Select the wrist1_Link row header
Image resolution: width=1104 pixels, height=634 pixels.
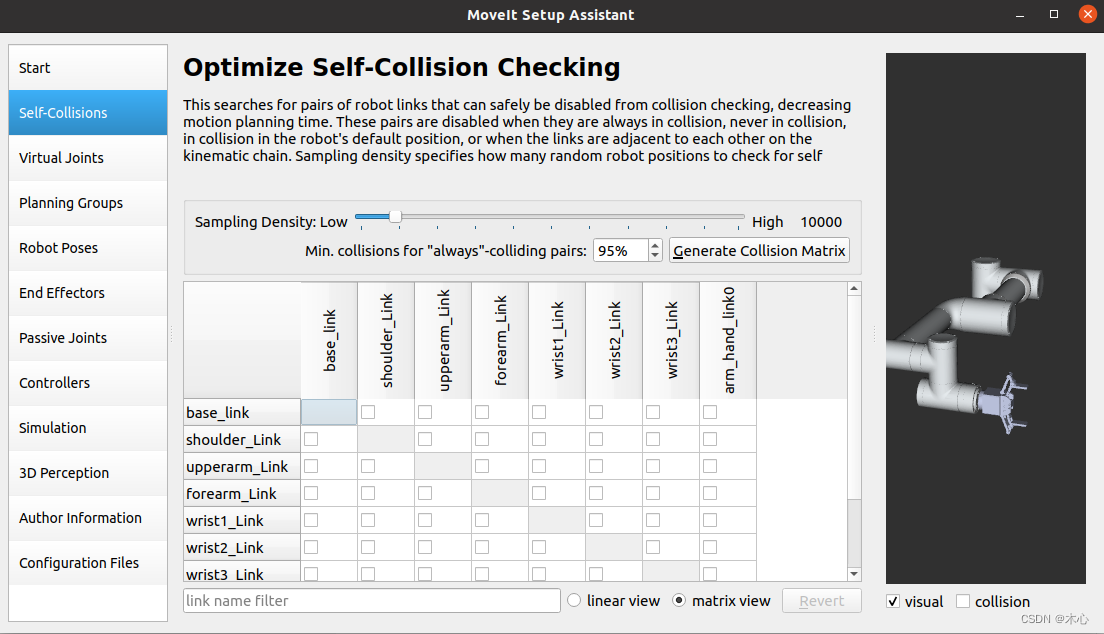(x=242, y=520)
